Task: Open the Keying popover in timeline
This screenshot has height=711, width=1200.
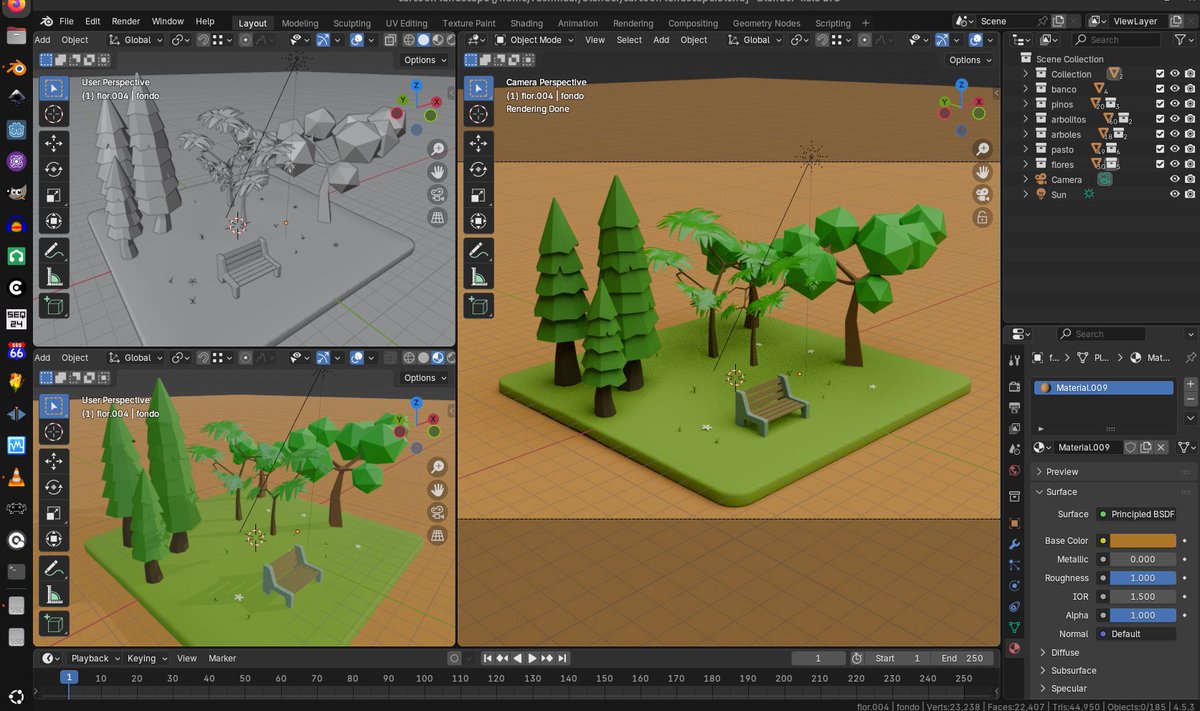Action: pyautogui.click(x=146, y=658)
